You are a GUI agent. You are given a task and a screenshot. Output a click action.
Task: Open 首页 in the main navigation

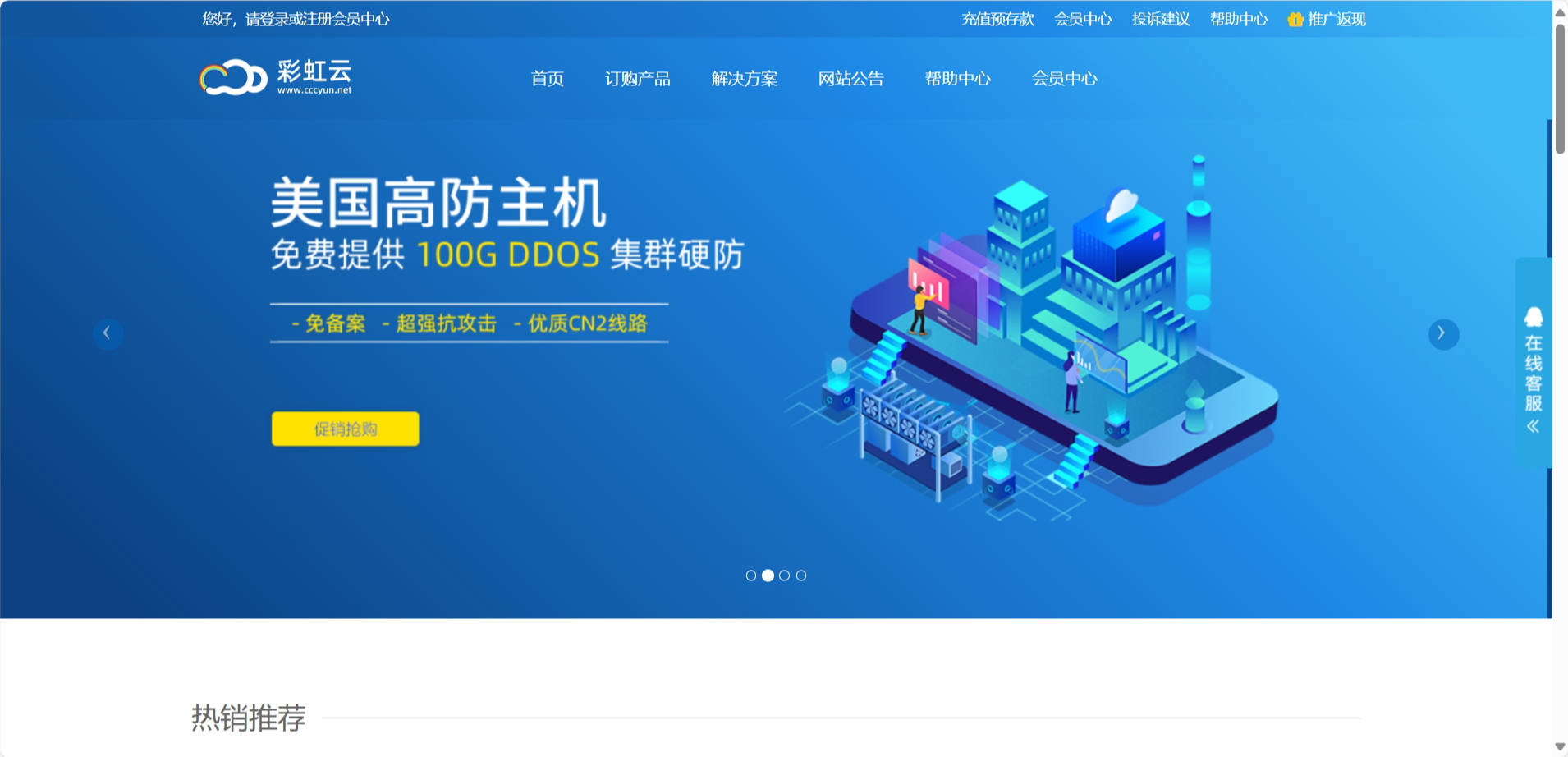tap(547, 79)
